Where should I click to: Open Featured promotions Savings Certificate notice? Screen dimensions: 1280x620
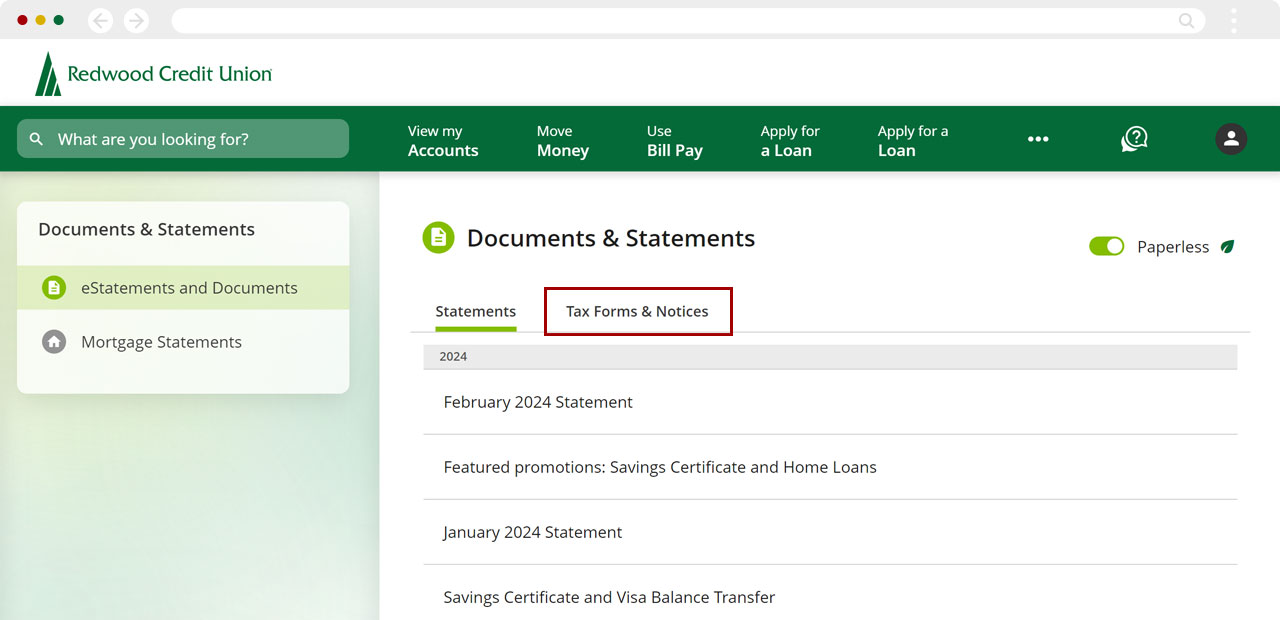pos(830,467)
